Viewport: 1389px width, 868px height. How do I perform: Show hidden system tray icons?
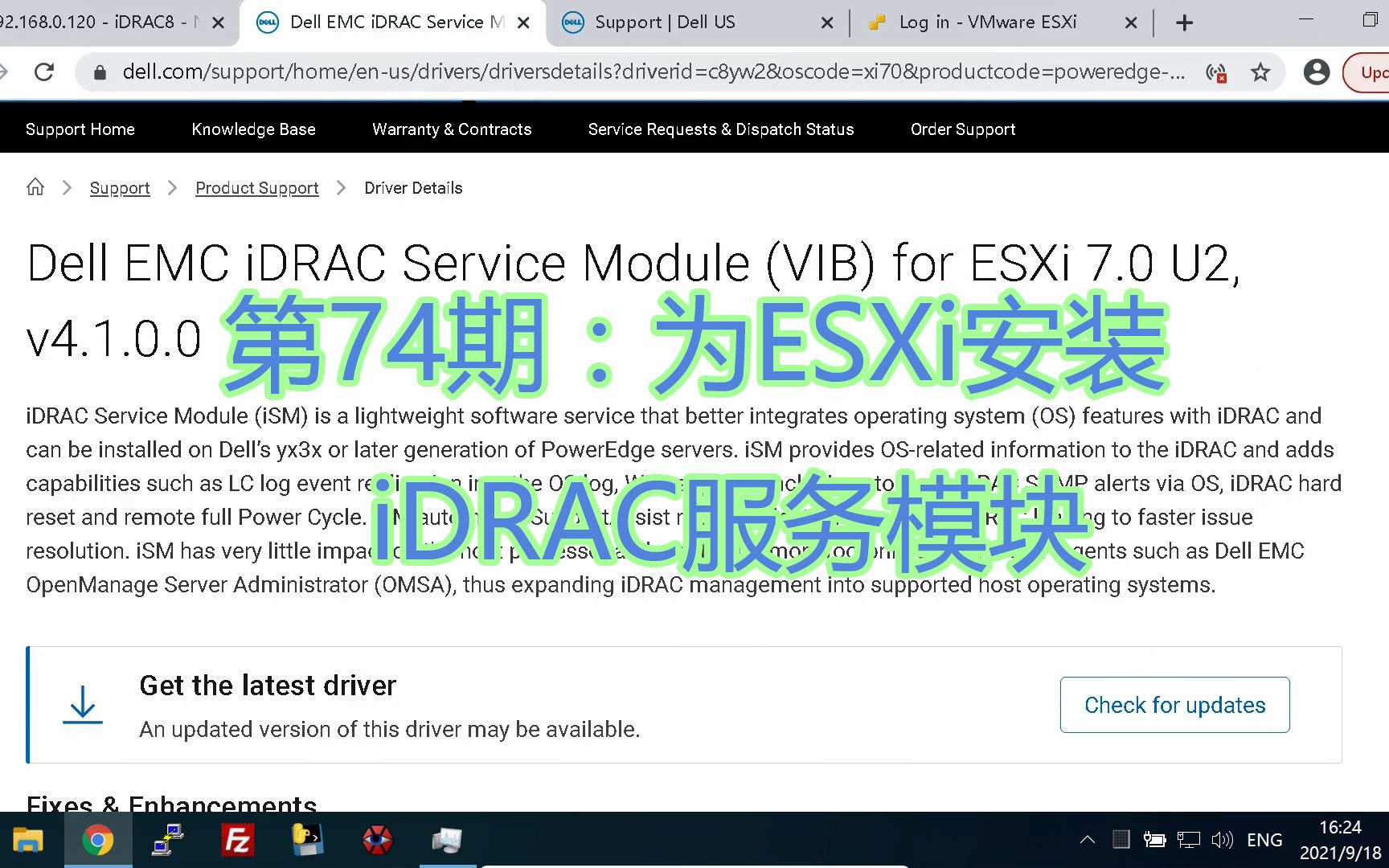tap(1087, 841)
